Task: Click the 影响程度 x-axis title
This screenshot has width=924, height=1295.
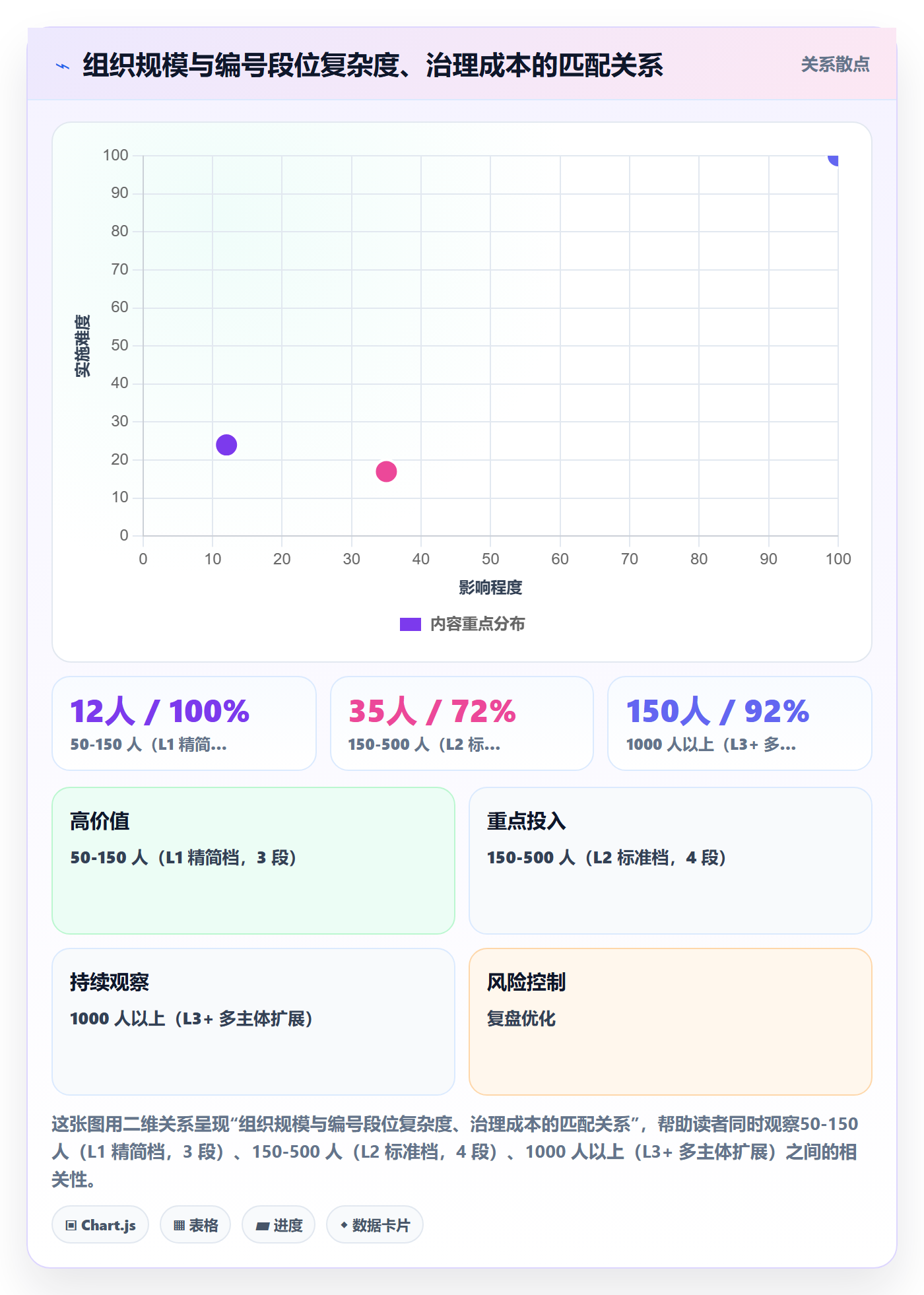Action: coord(490,587)
